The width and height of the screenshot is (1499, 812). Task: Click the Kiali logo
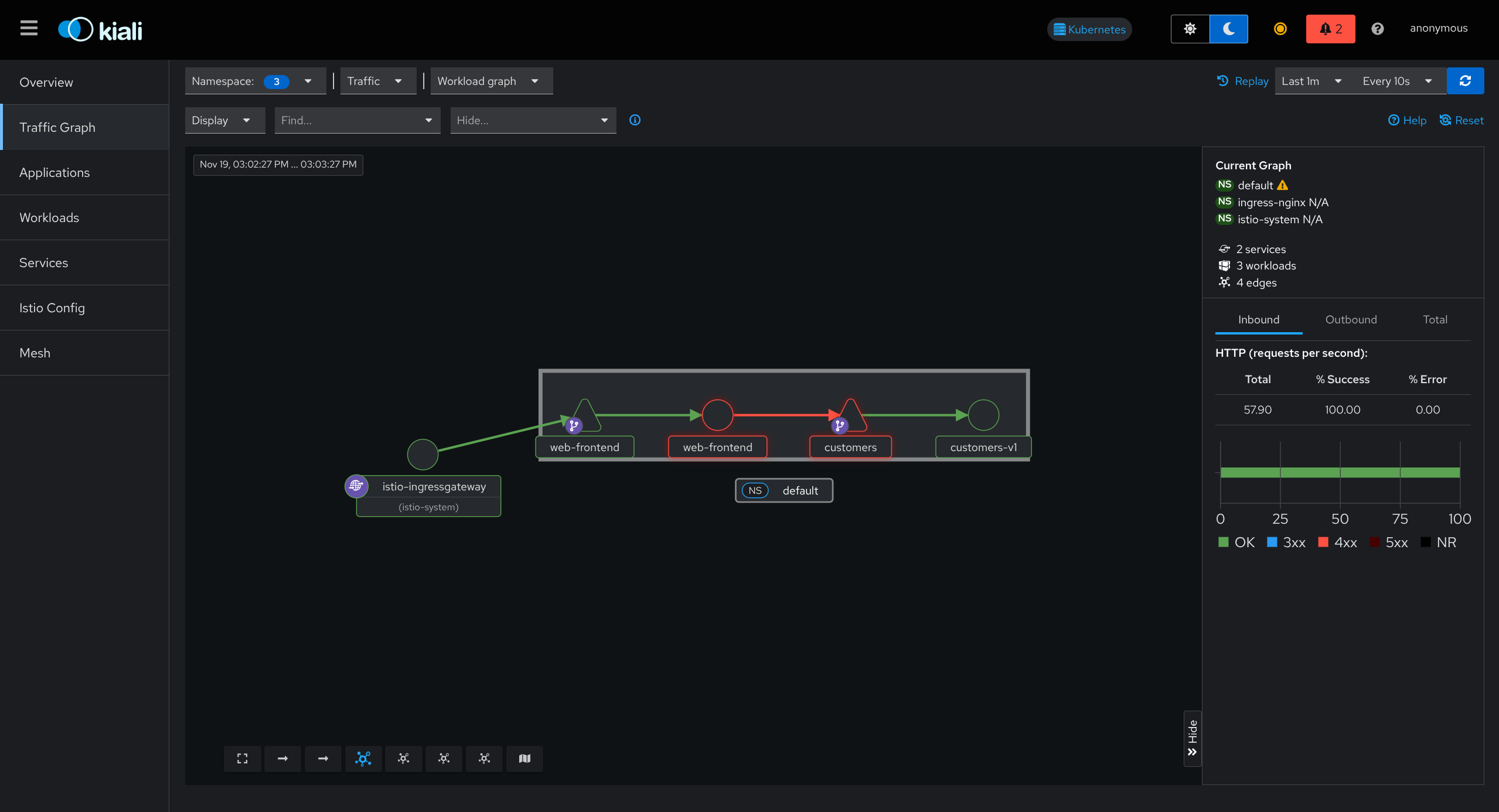coord(99,29)
